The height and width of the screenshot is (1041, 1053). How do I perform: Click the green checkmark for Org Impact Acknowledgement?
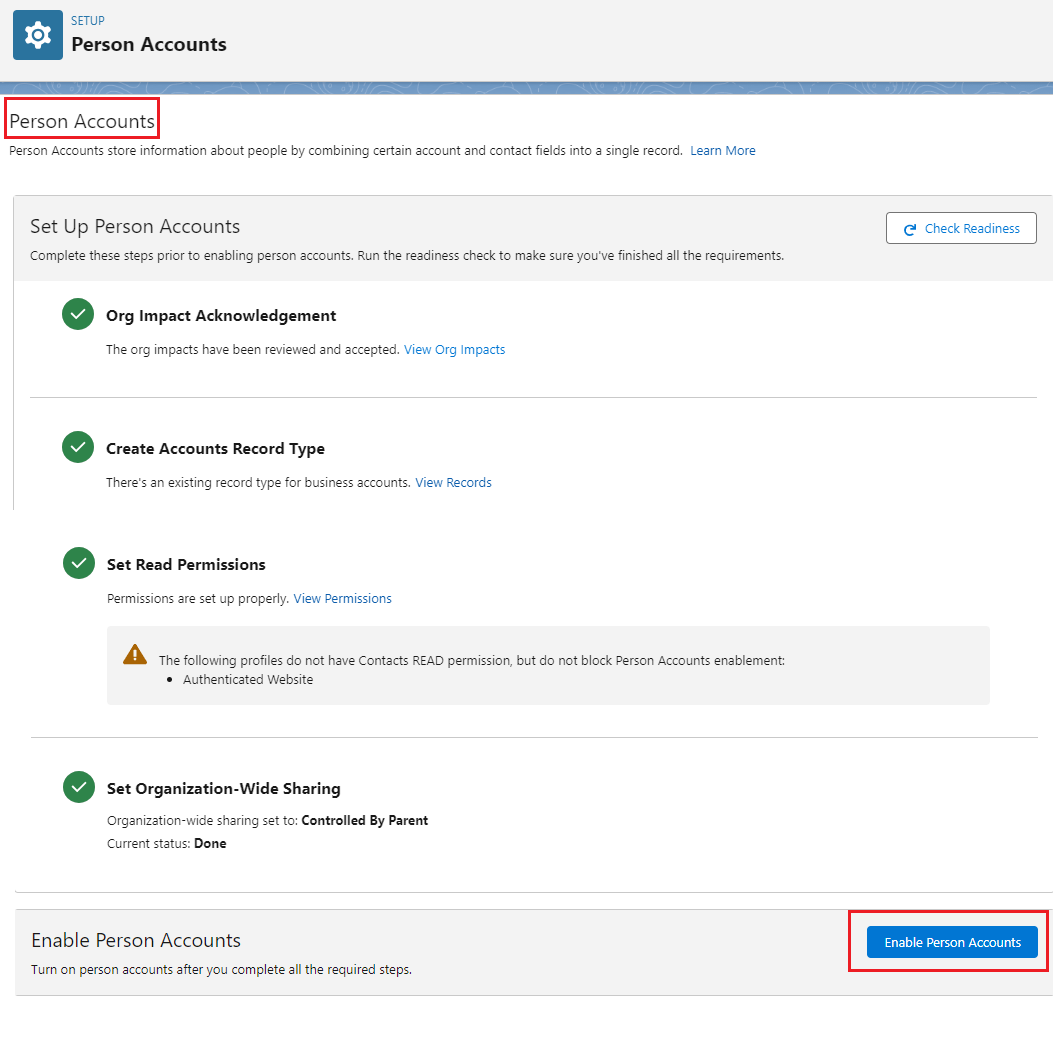(x=78, y=314)
